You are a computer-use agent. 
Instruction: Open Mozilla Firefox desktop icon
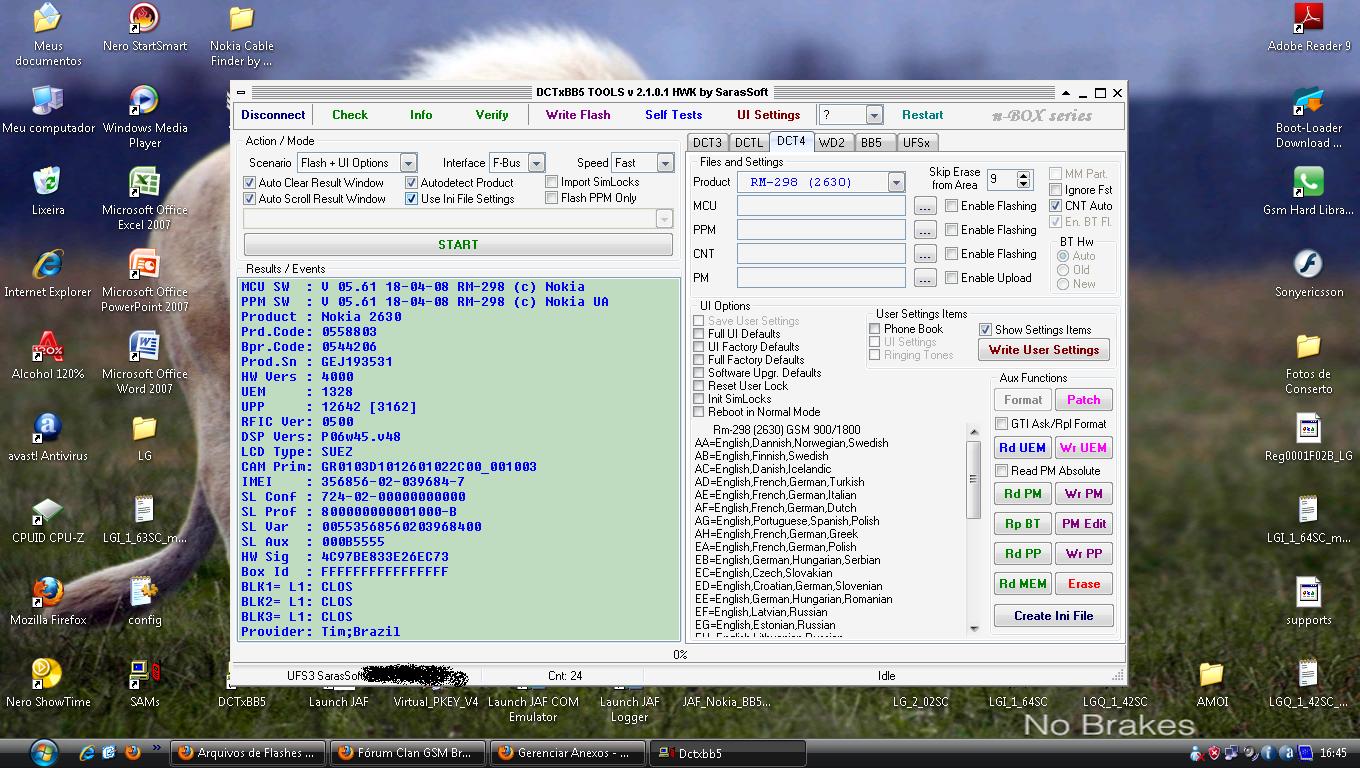tap(48, 601)
